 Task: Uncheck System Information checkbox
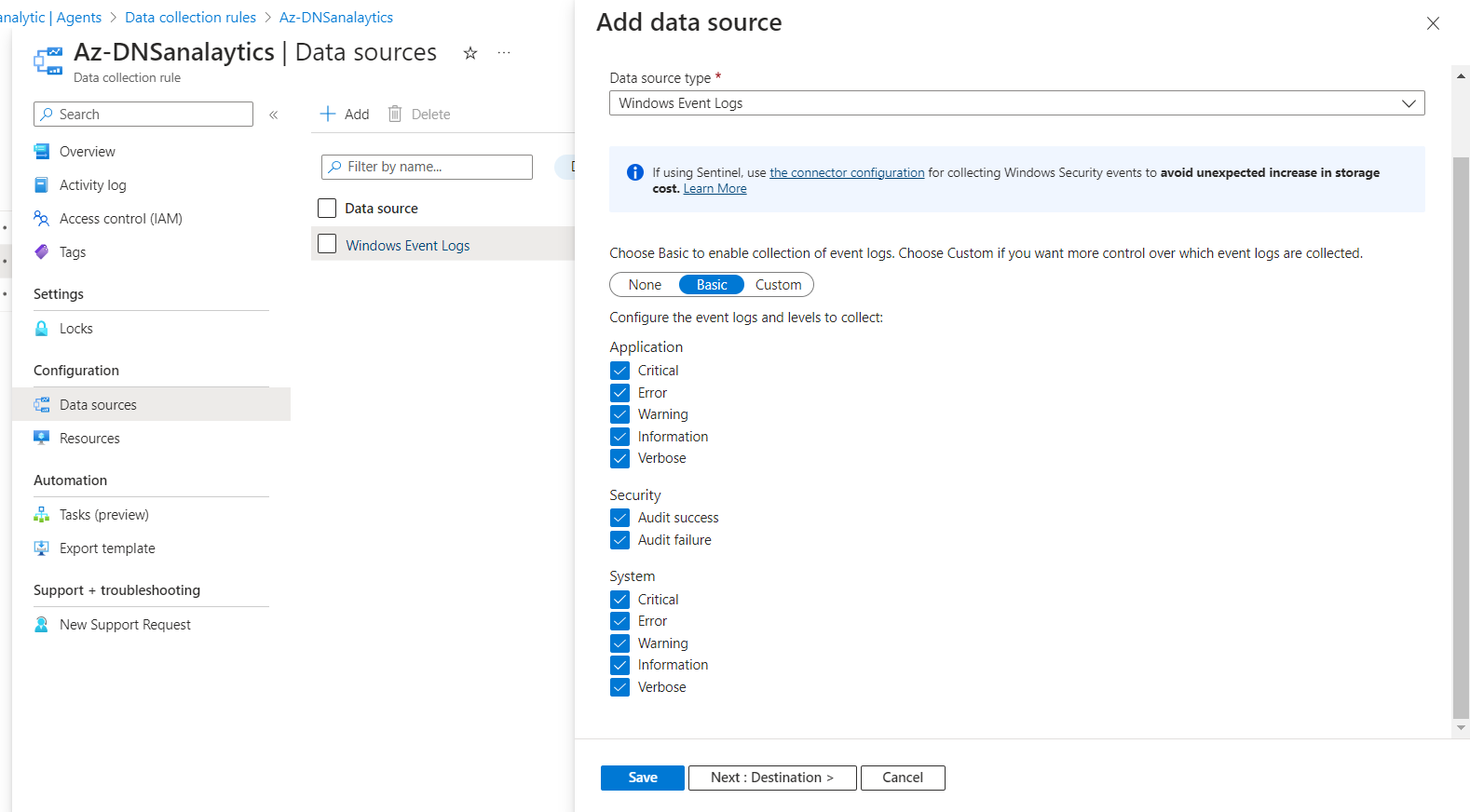pyautogui.click(x=620, y=665)
